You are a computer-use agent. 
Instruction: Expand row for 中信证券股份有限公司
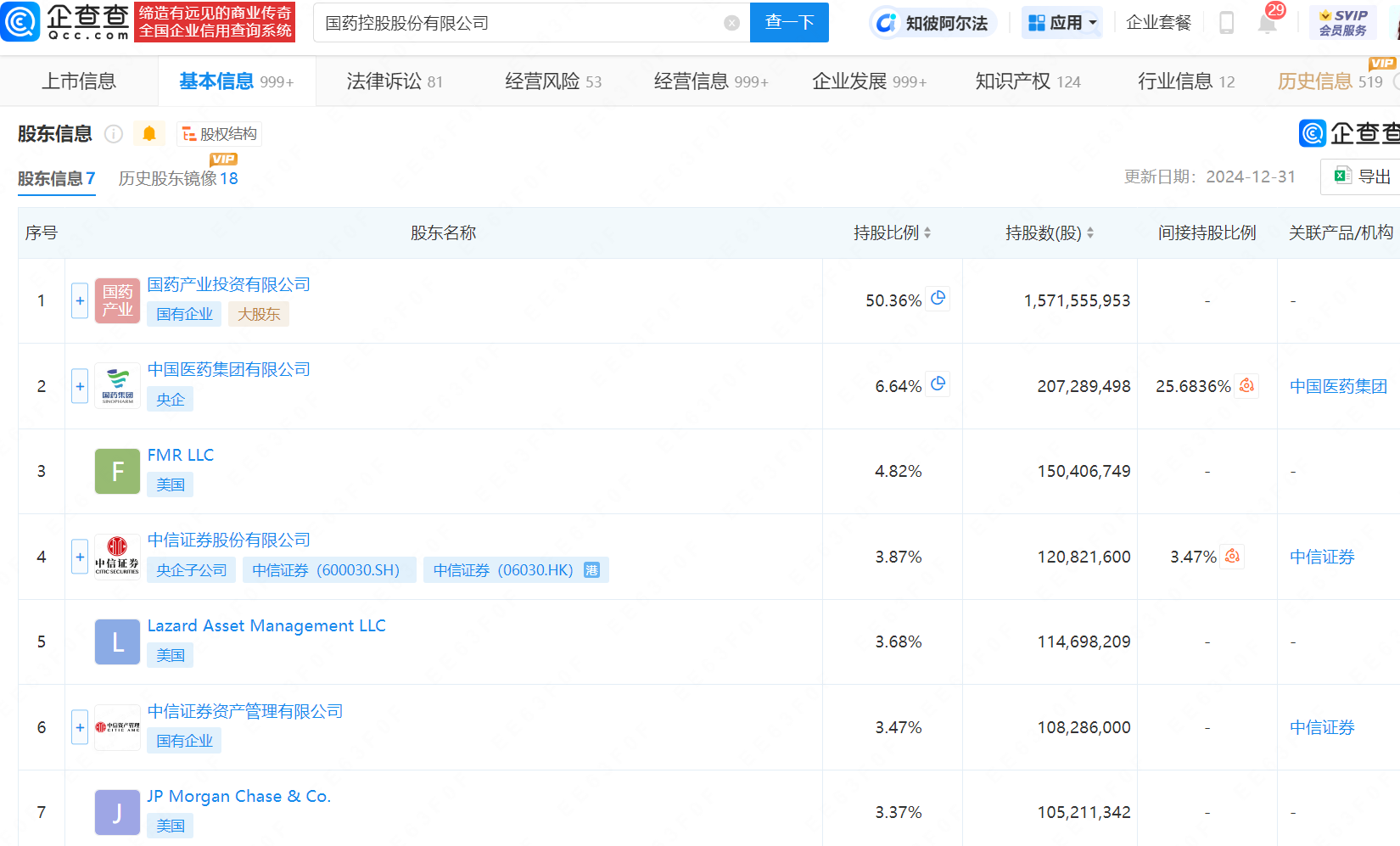click(80, 557)
